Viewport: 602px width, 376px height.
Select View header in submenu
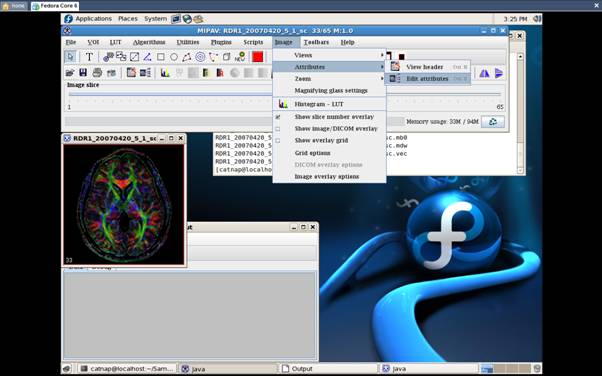pyautogui.click(x=428, y=67)
